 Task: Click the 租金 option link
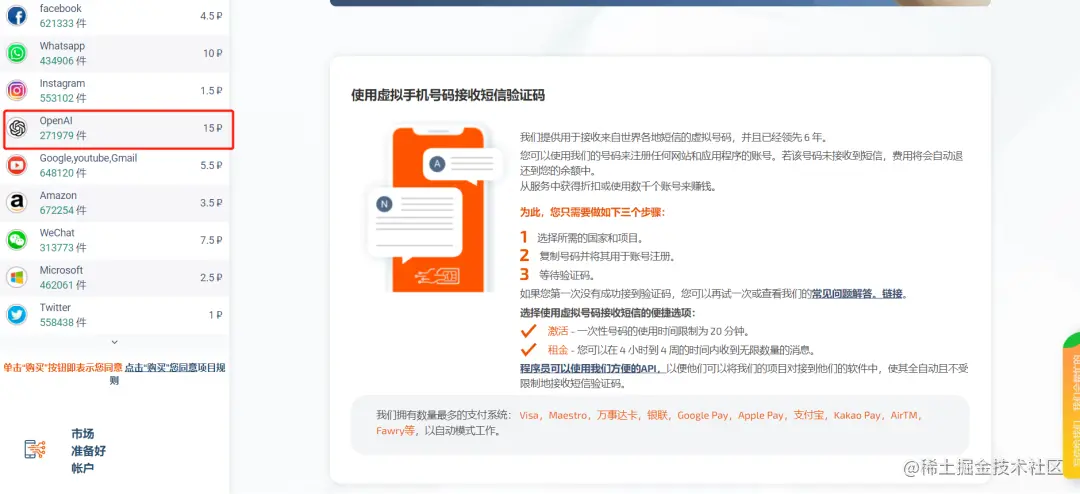click(x=557, y=349)
